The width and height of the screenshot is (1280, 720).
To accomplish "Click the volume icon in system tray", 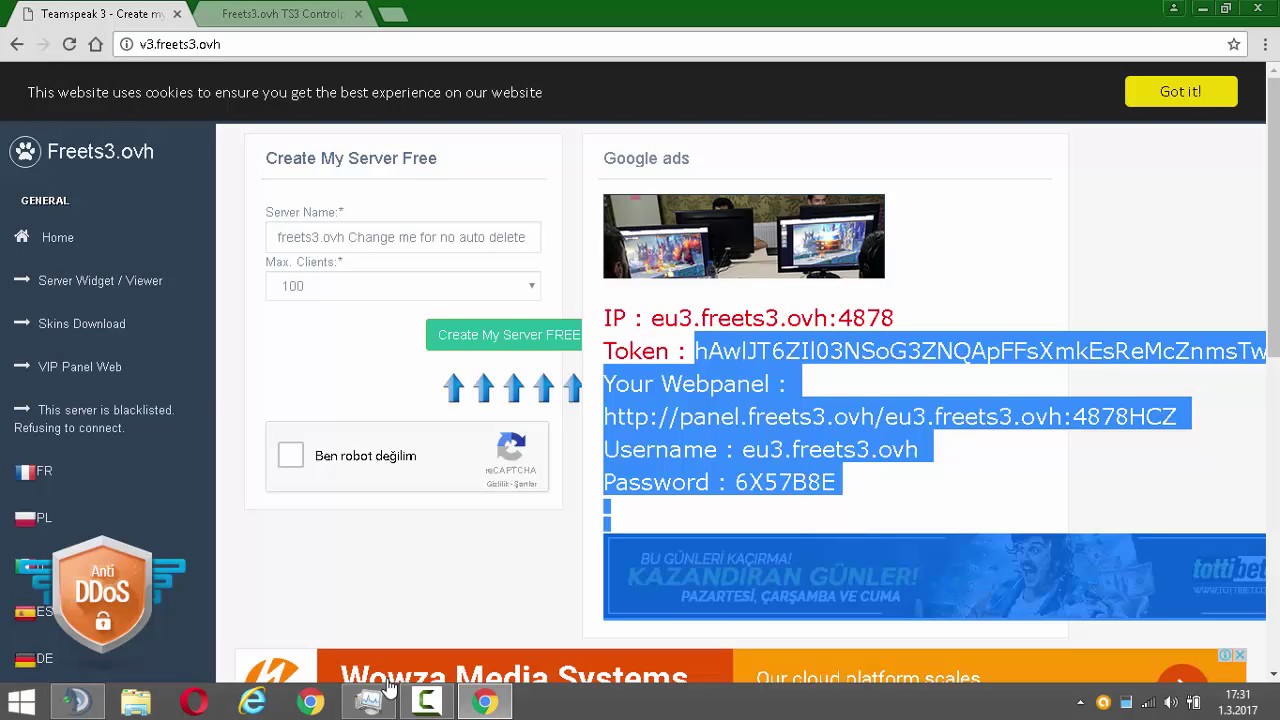I will [1171, 702].
